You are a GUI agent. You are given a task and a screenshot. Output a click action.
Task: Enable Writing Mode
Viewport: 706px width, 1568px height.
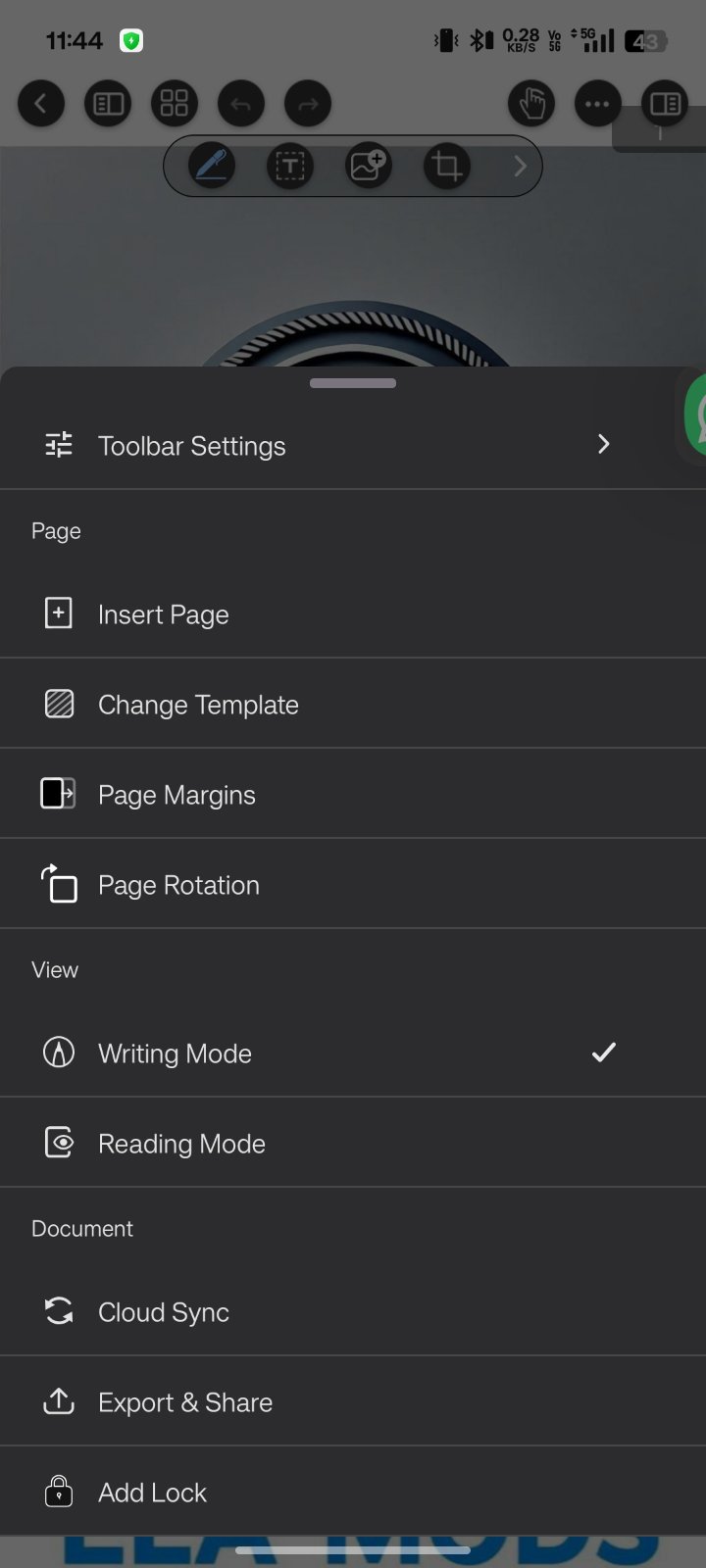pos(175,1053)
